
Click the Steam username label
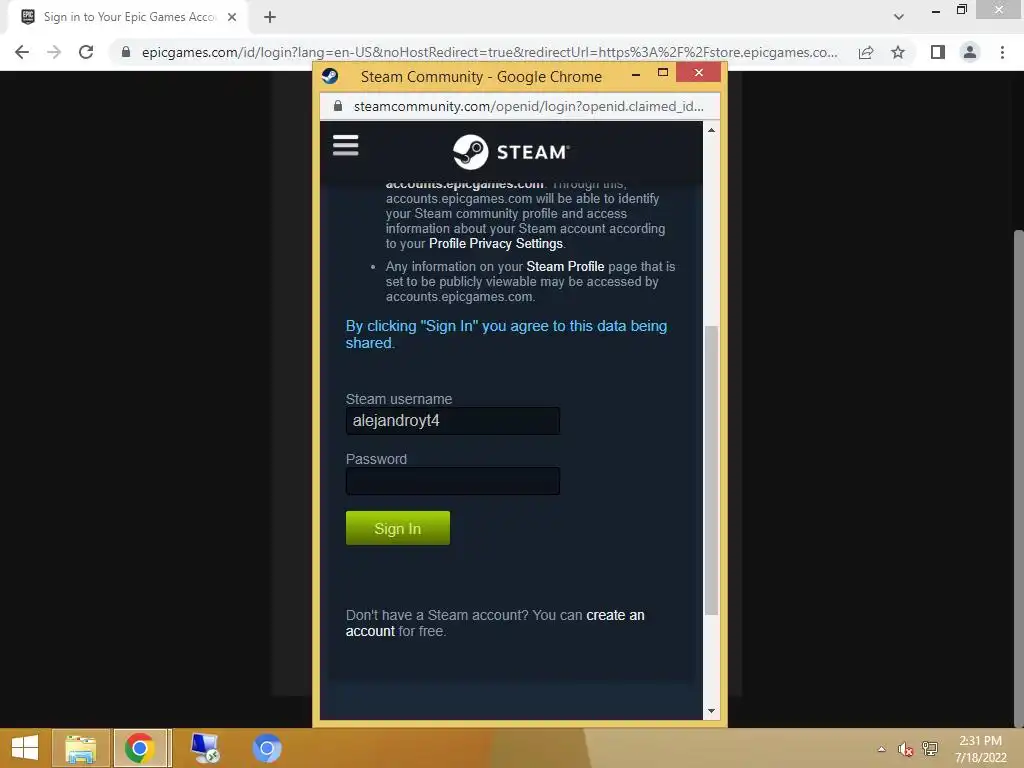tap(398, 399)
